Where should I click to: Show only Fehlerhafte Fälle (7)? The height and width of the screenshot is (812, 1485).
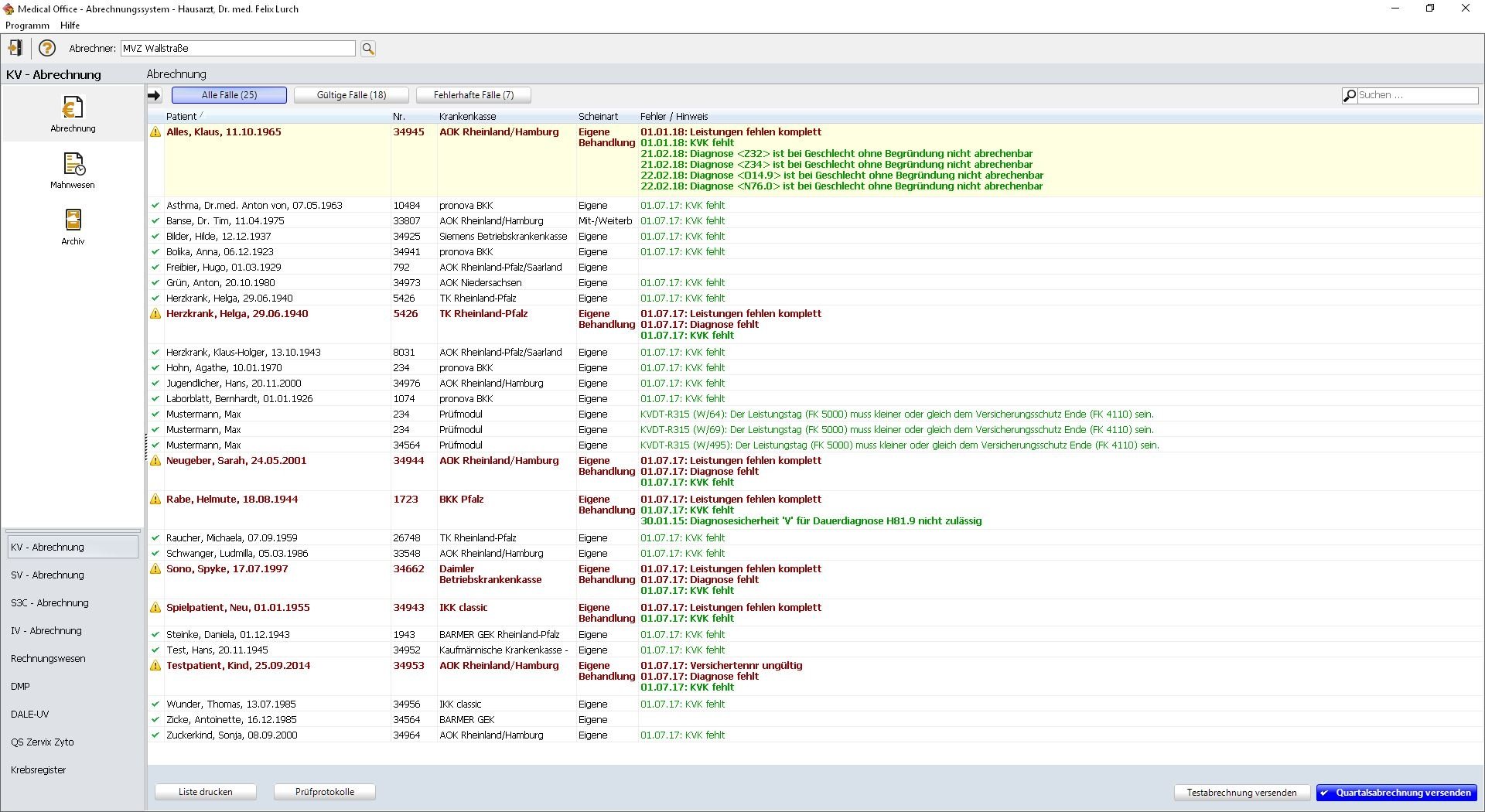point(473,94)
